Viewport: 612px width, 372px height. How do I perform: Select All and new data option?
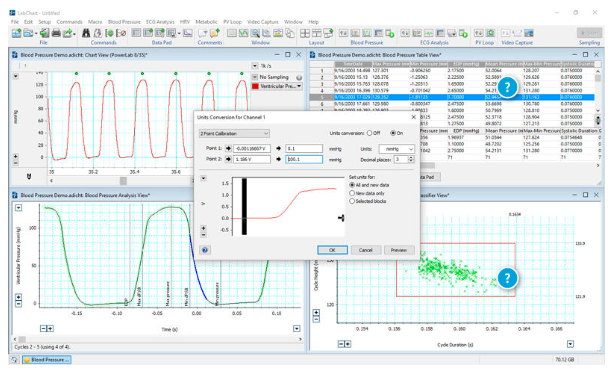pos(352,185)
